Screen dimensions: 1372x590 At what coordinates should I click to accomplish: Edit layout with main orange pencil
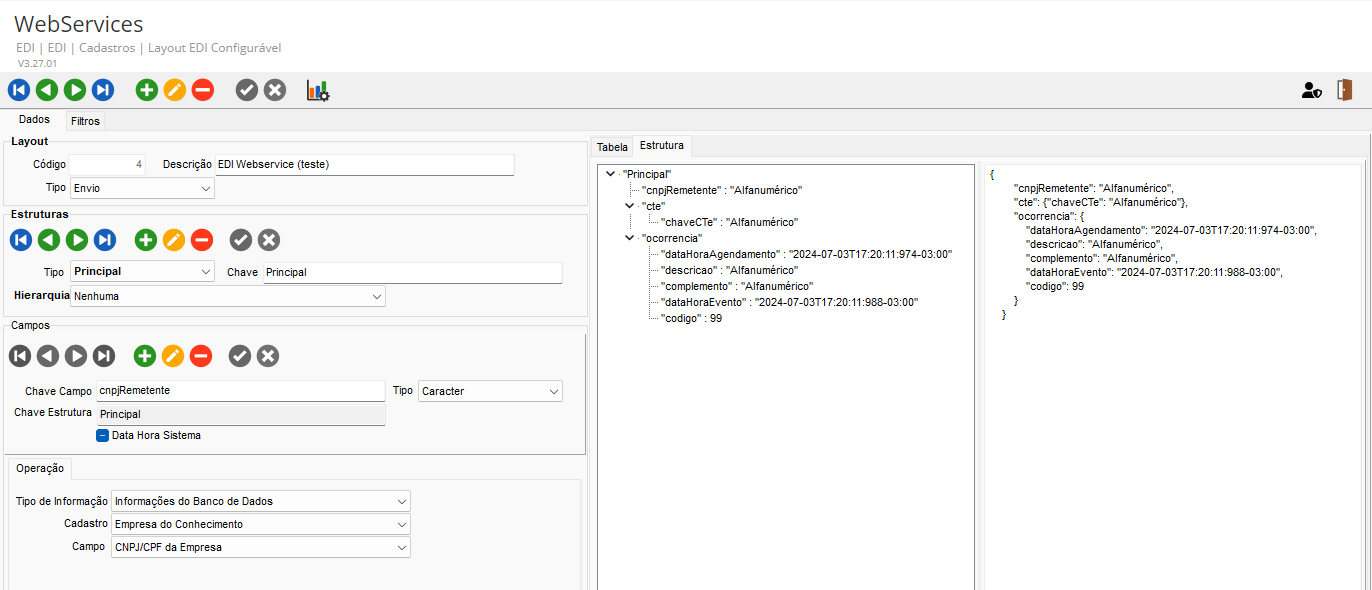[x=175, y=90]
